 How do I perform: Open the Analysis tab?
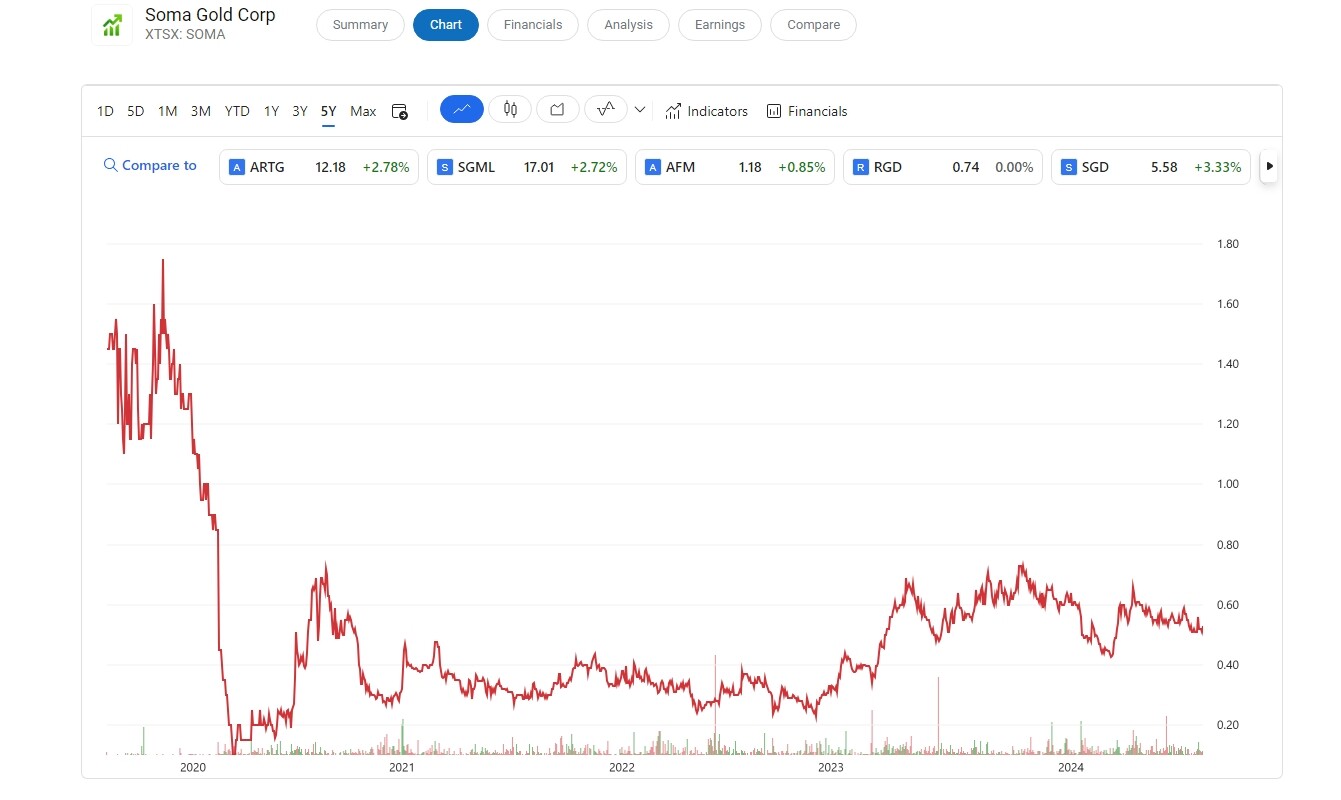(x=629, y=25)
